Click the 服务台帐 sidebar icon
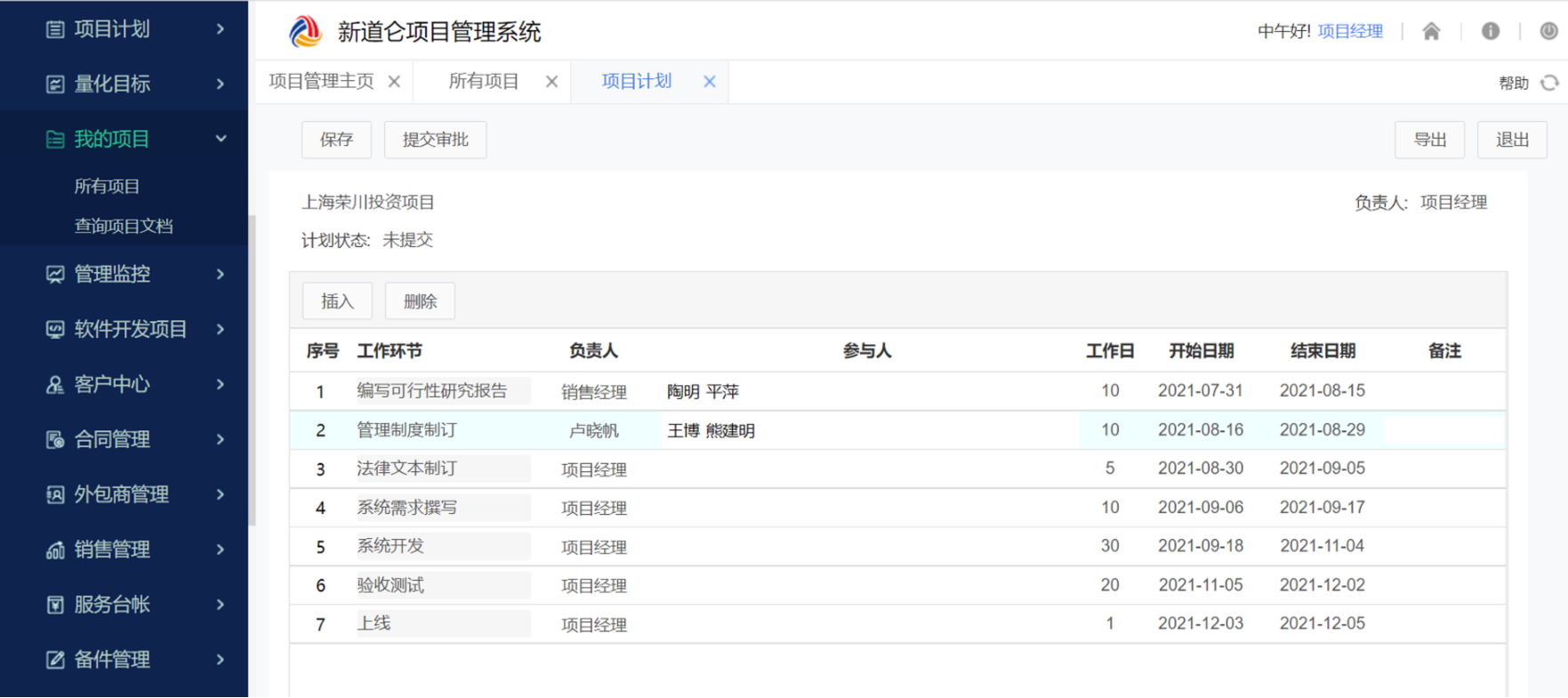The width and height of the screenshot is (1568, 698). 55,606
